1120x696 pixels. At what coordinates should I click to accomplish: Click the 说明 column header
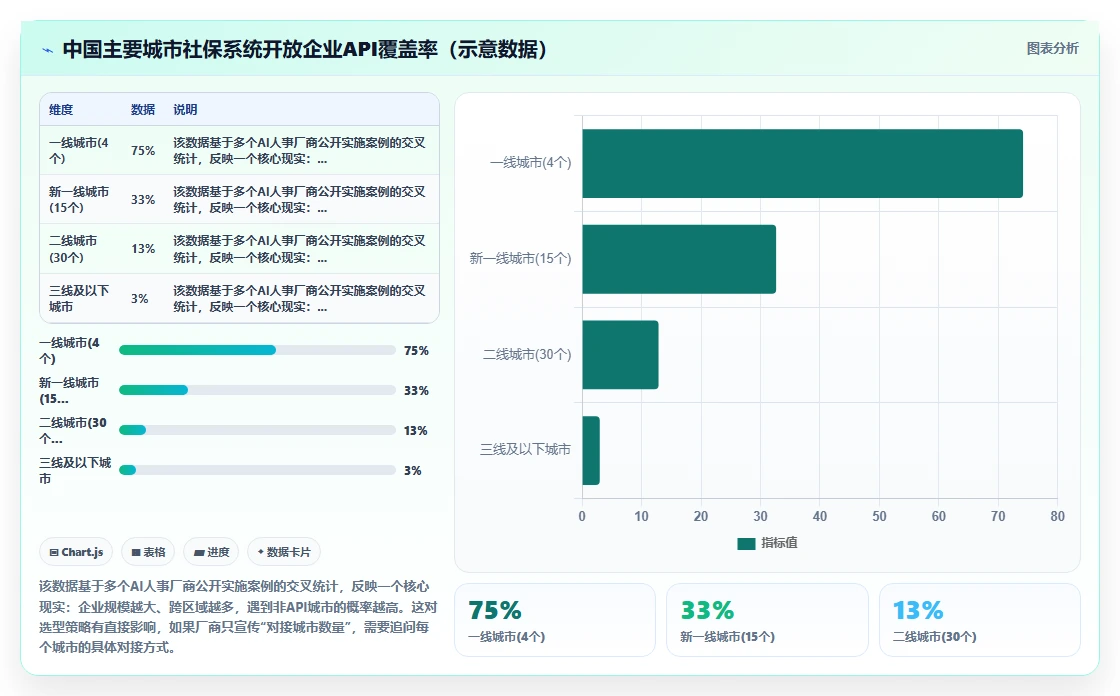[185, 109]
